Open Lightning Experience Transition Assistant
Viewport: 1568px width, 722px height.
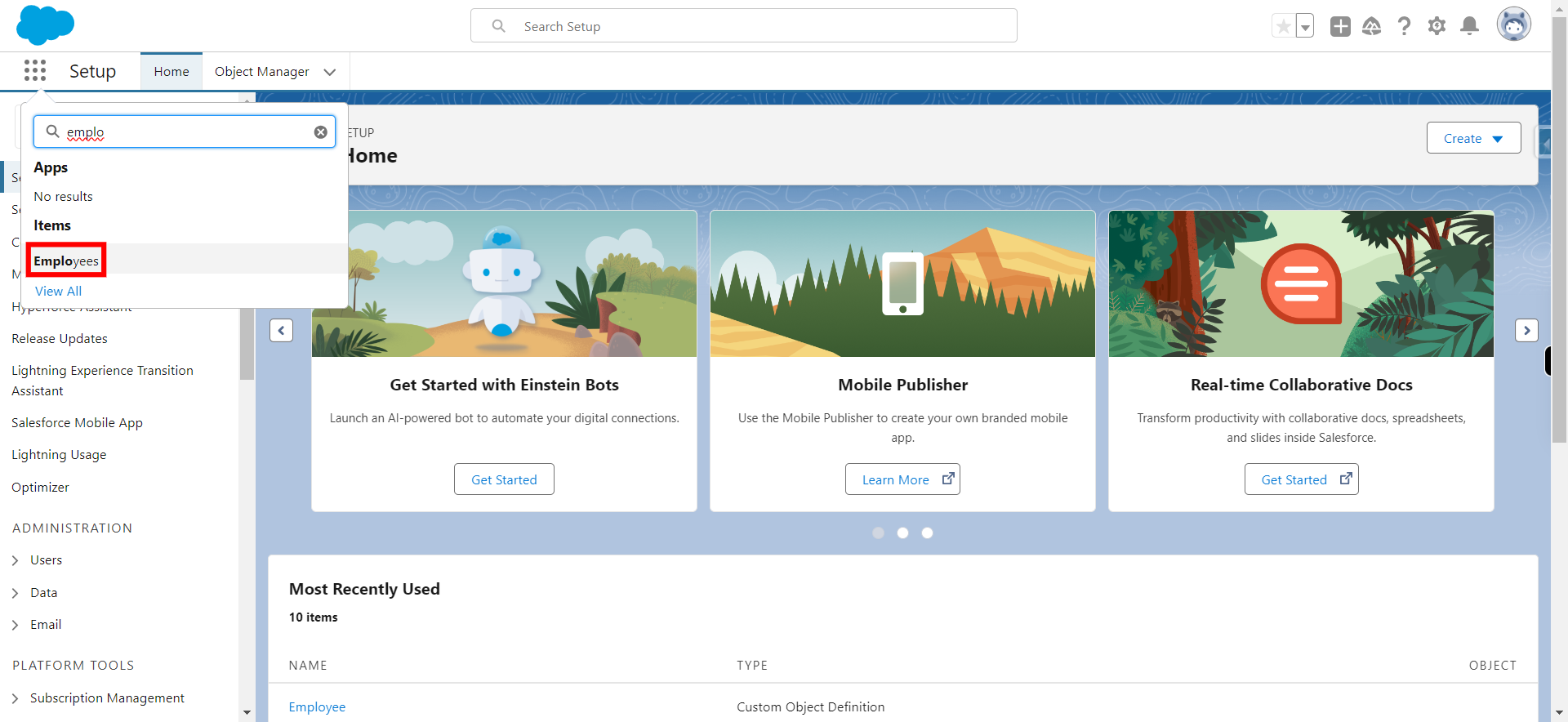pyautogui.click(x=102, y=381)
